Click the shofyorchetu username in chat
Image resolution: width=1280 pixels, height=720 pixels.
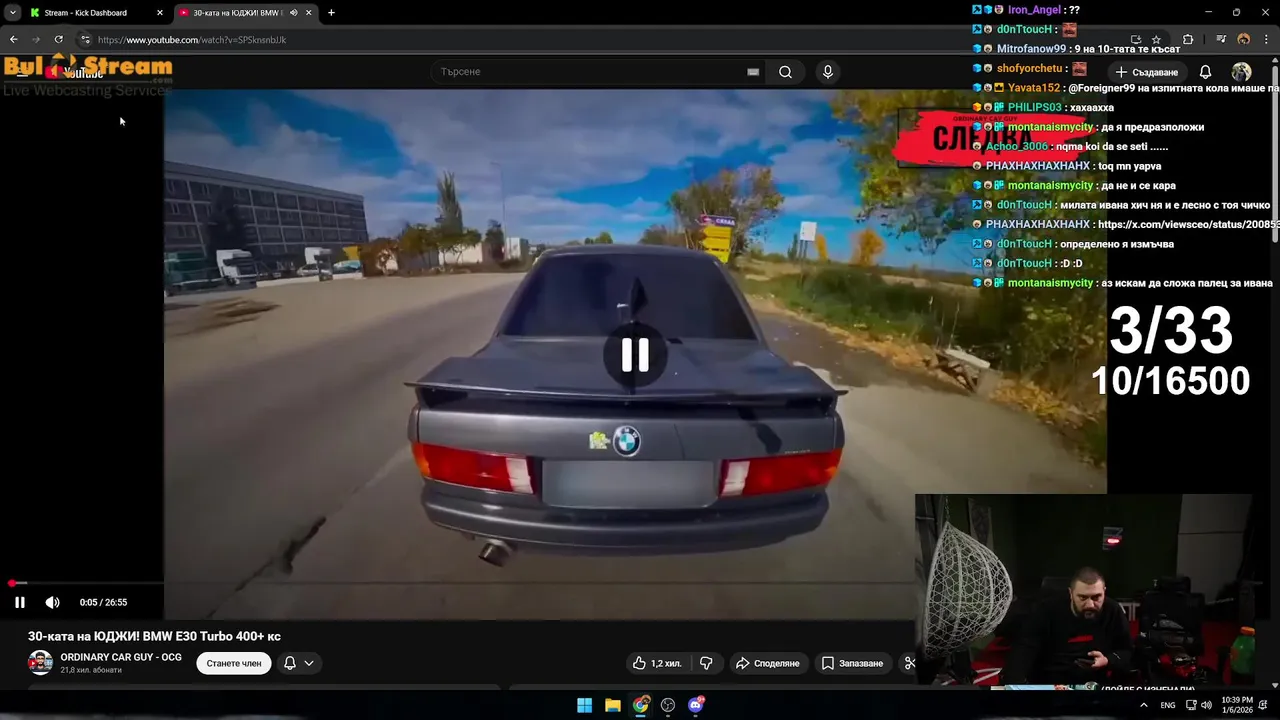(1029, 69)
